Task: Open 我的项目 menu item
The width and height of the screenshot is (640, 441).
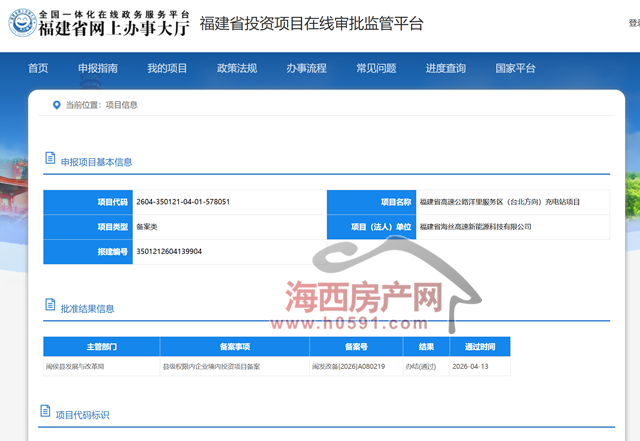Action: pos(167,68)
